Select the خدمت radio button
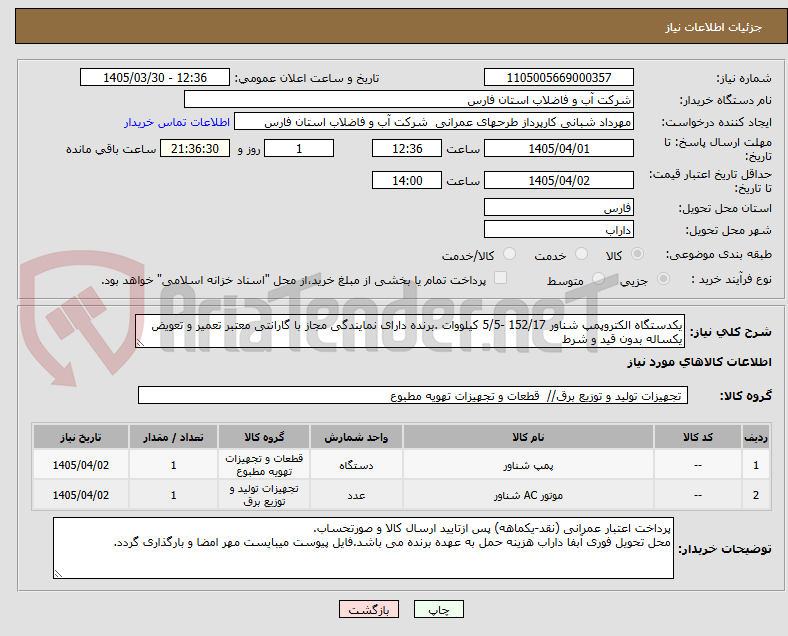Image resolution: width=788 pixels, height=636 pixels. pos(581,254)
